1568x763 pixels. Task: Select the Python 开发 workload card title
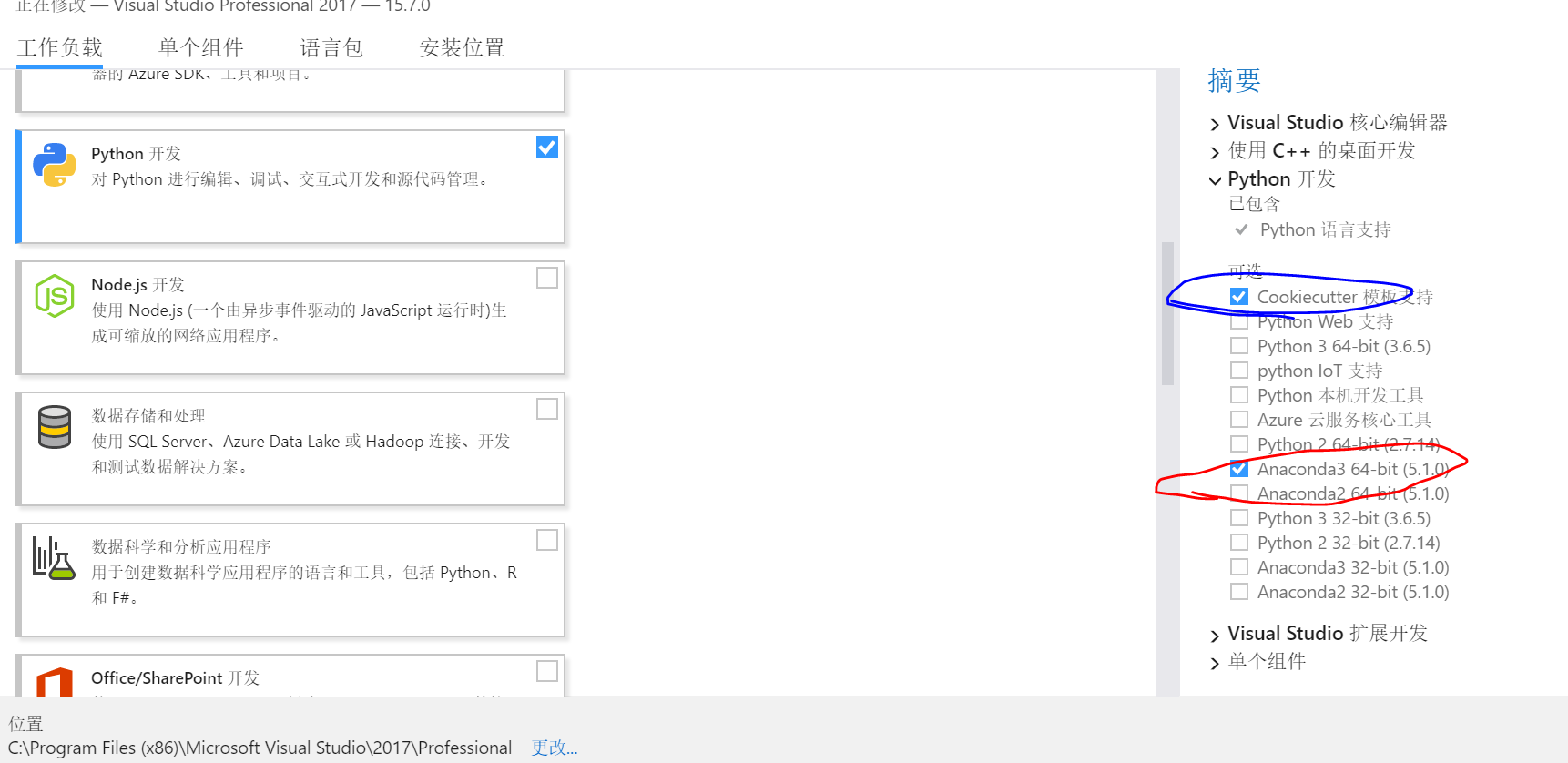(136, 154)
